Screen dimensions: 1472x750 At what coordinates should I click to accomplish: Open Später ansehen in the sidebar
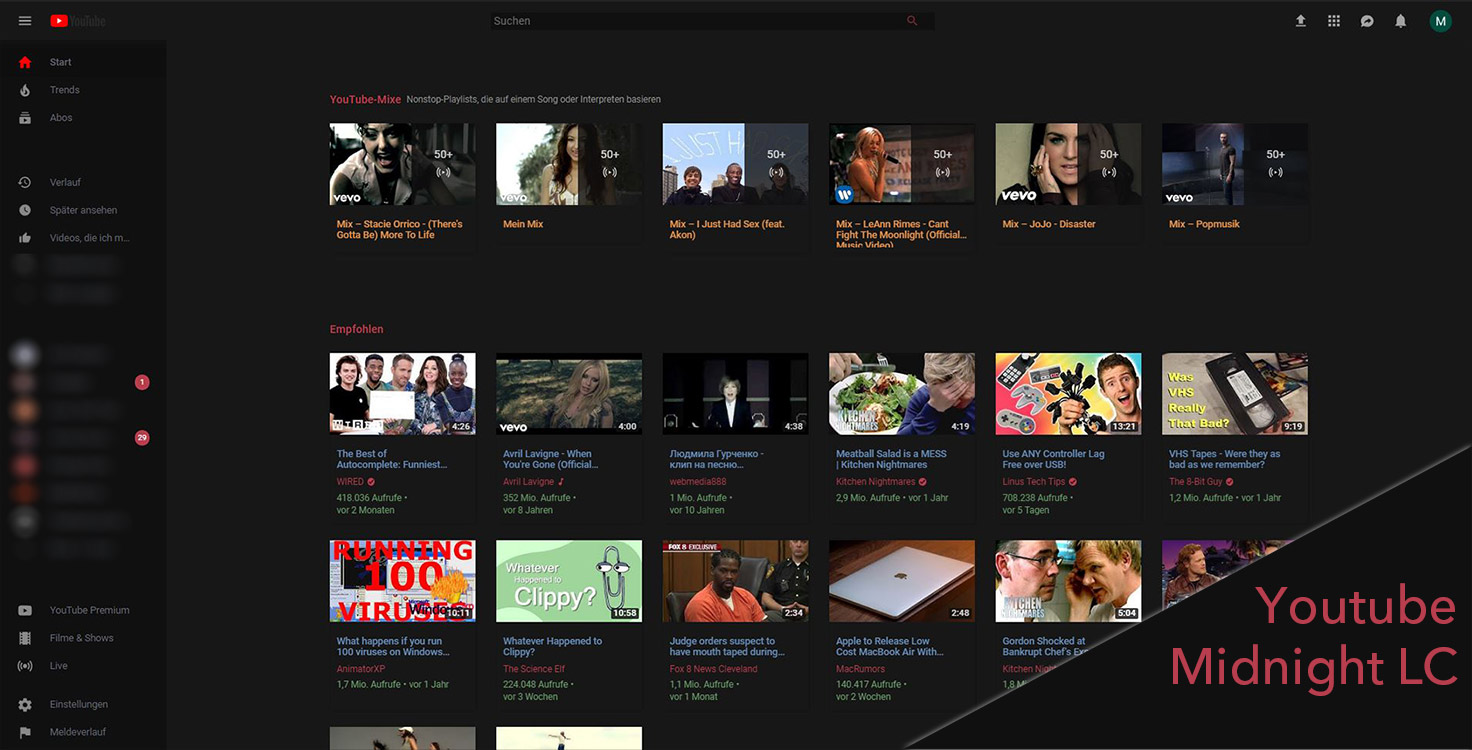click(x=83, y=211)
